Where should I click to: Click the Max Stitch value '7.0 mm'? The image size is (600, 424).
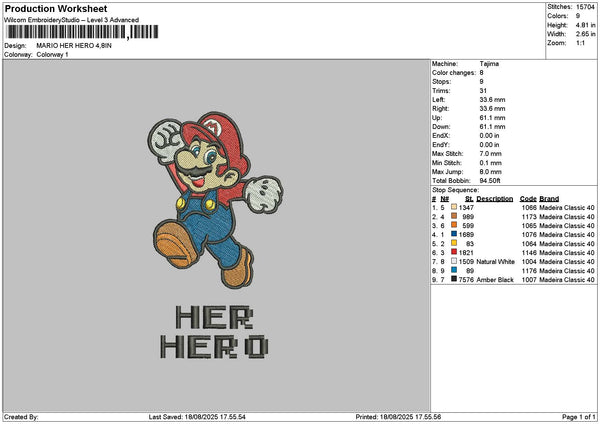coord(491,154)
